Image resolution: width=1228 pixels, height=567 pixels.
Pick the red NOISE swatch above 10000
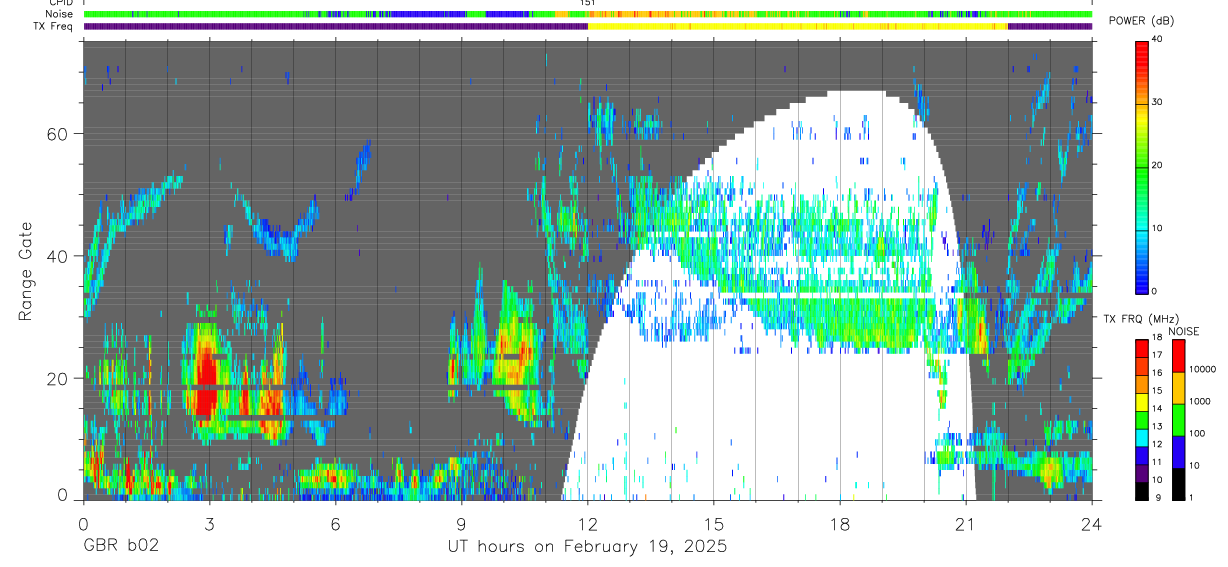1178,355
